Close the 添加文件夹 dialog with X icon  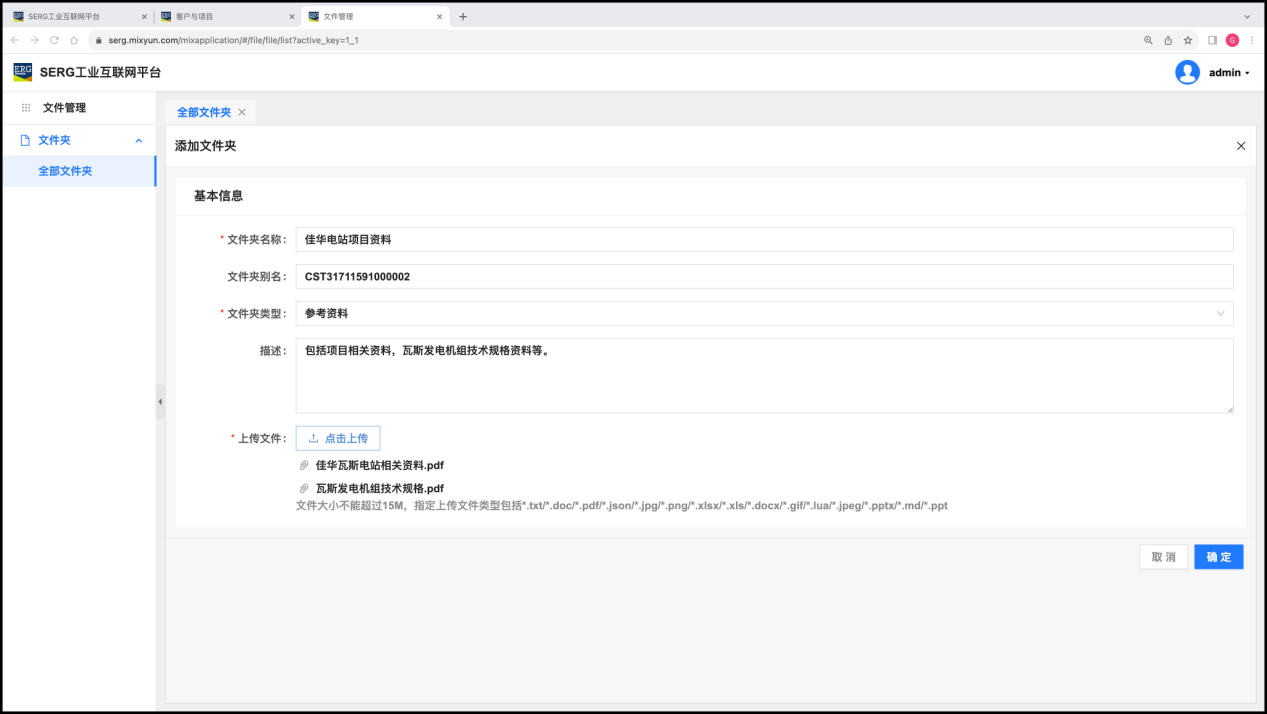[1241, 146]
